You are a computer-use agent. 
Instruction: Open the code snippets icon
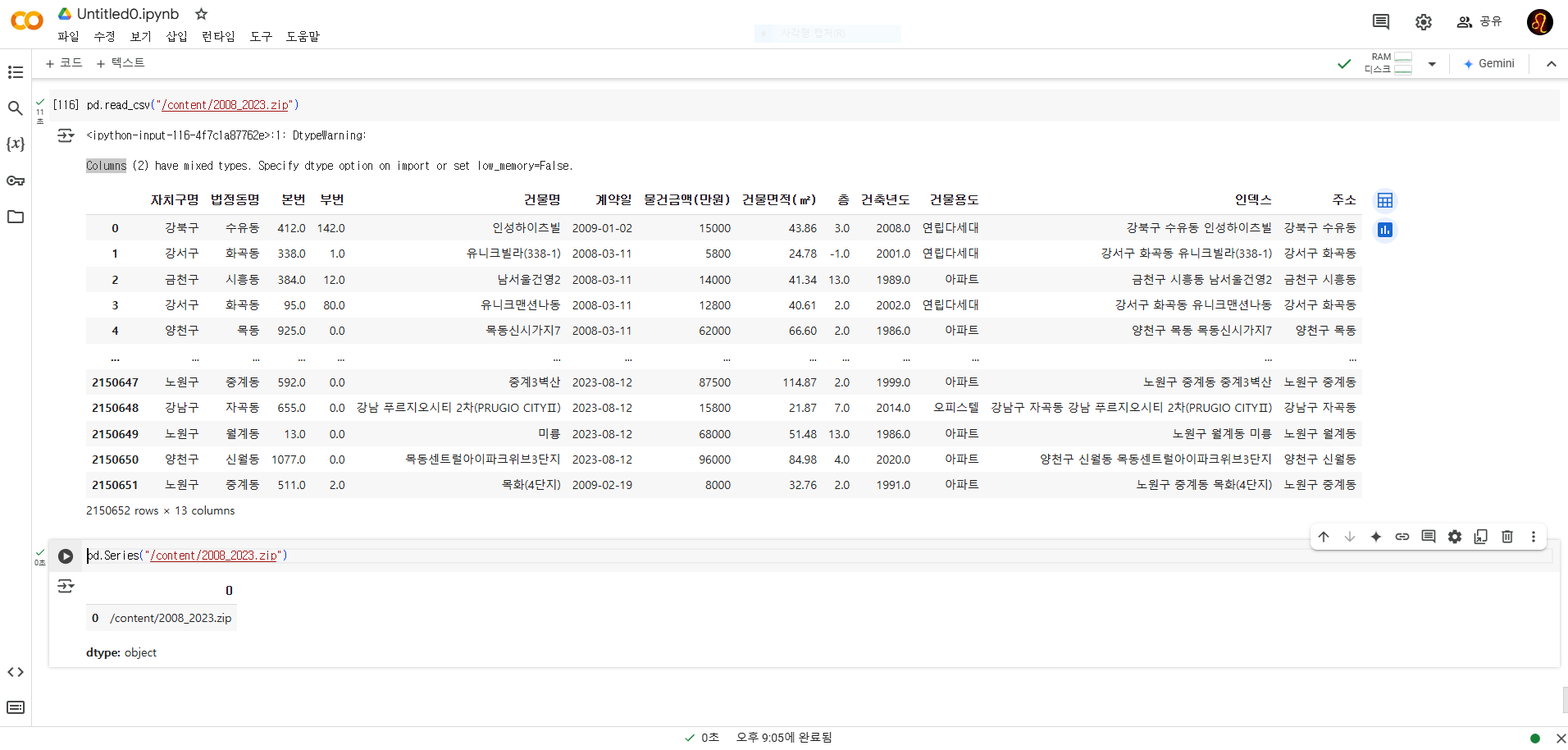(x=16, y=672)
